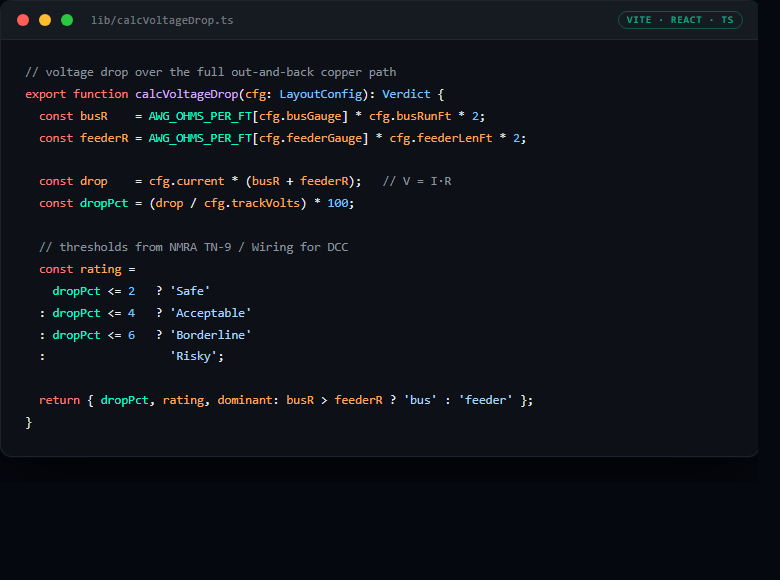The image size is (780, 580).
Task: Click cfg.feederLenFt in the code
Action: 441,138
